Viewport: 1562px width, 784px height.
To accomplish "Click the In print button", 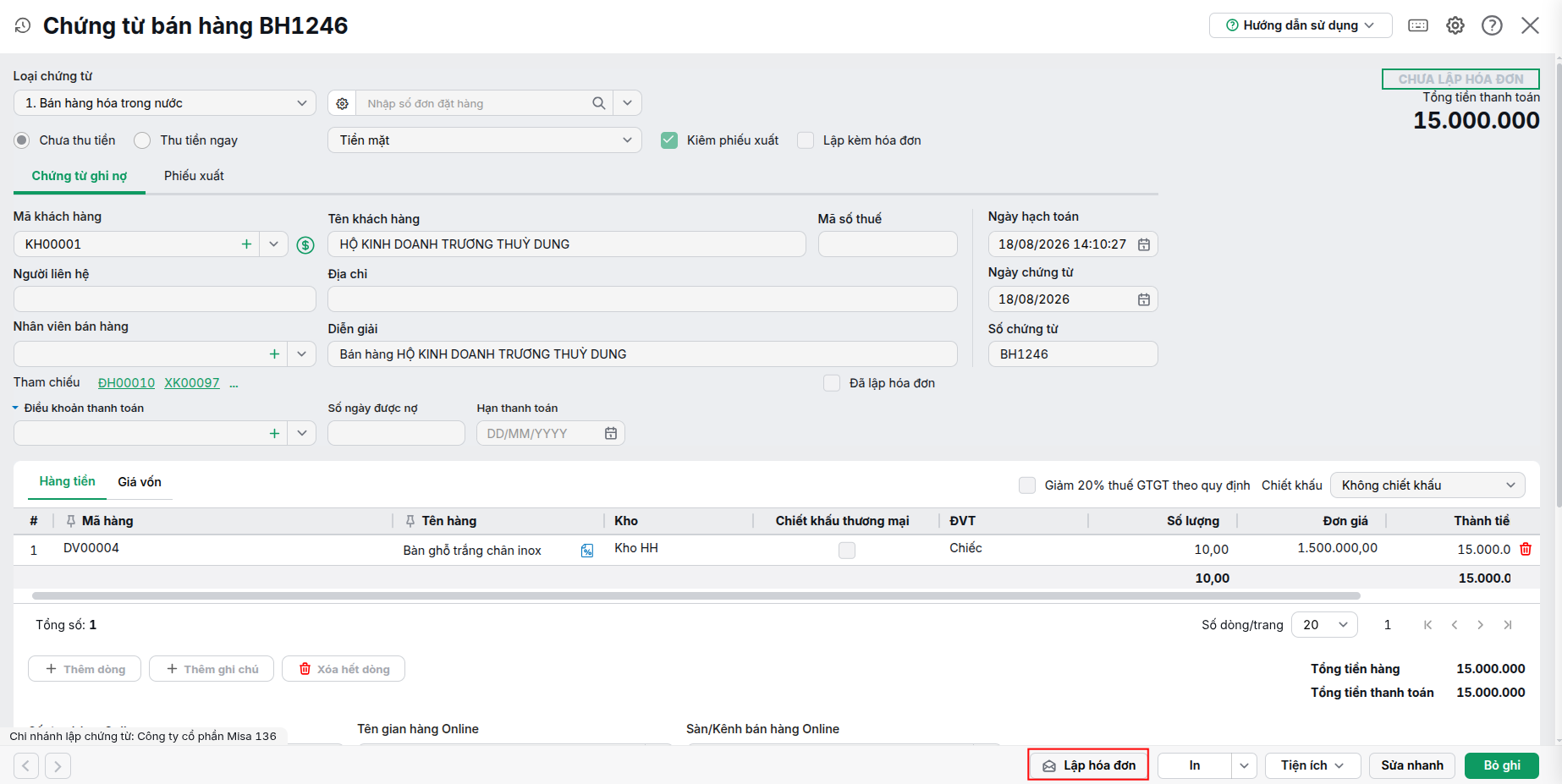I will (1195, 766).
